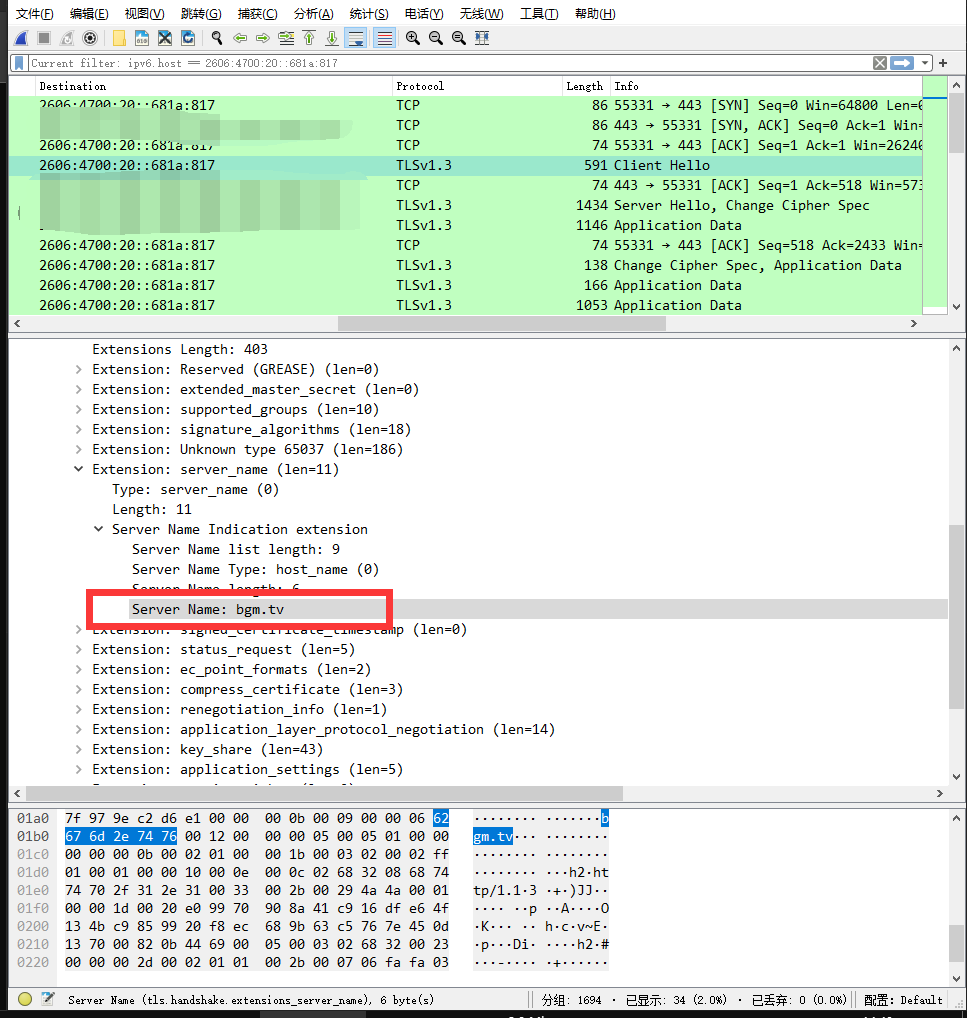The image size is (967, 1018).
Task: Open the 分析(A) menu
Action: (x=313, y=13)
